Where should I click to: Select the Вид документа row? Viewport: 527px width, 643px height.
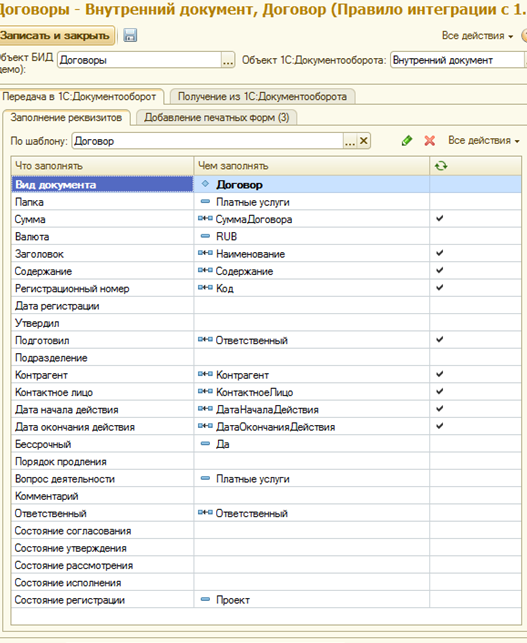(x=266, y=185)
